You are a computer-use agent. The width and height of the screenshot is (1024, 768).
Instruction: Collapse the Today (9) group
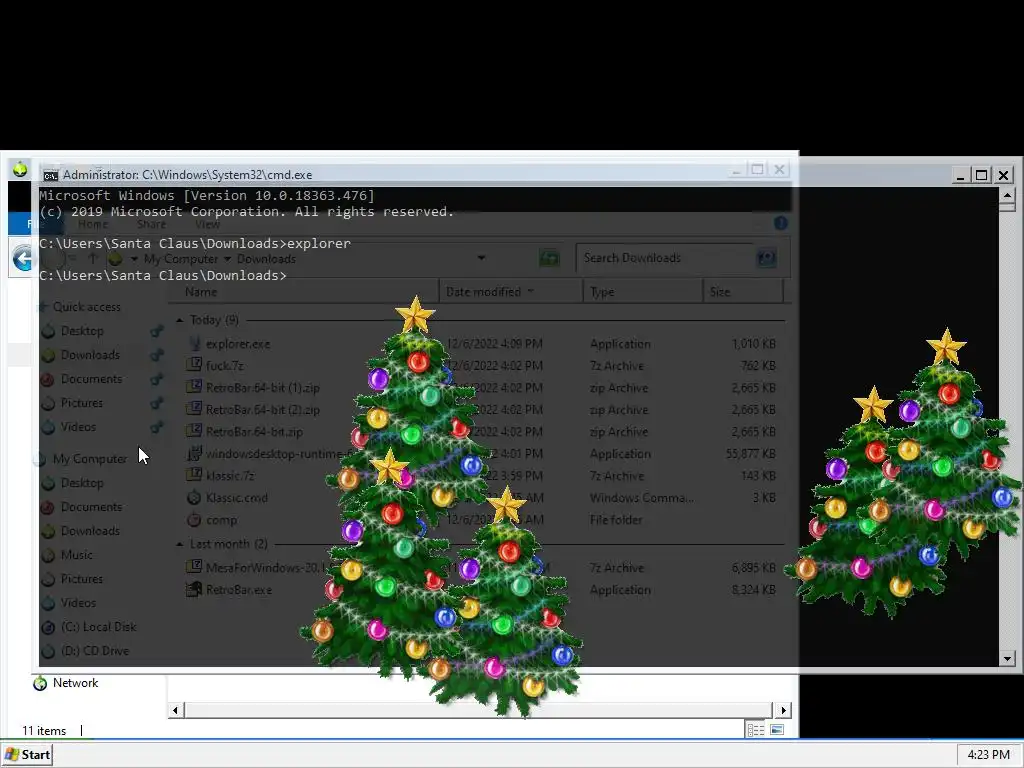[180, 320]
